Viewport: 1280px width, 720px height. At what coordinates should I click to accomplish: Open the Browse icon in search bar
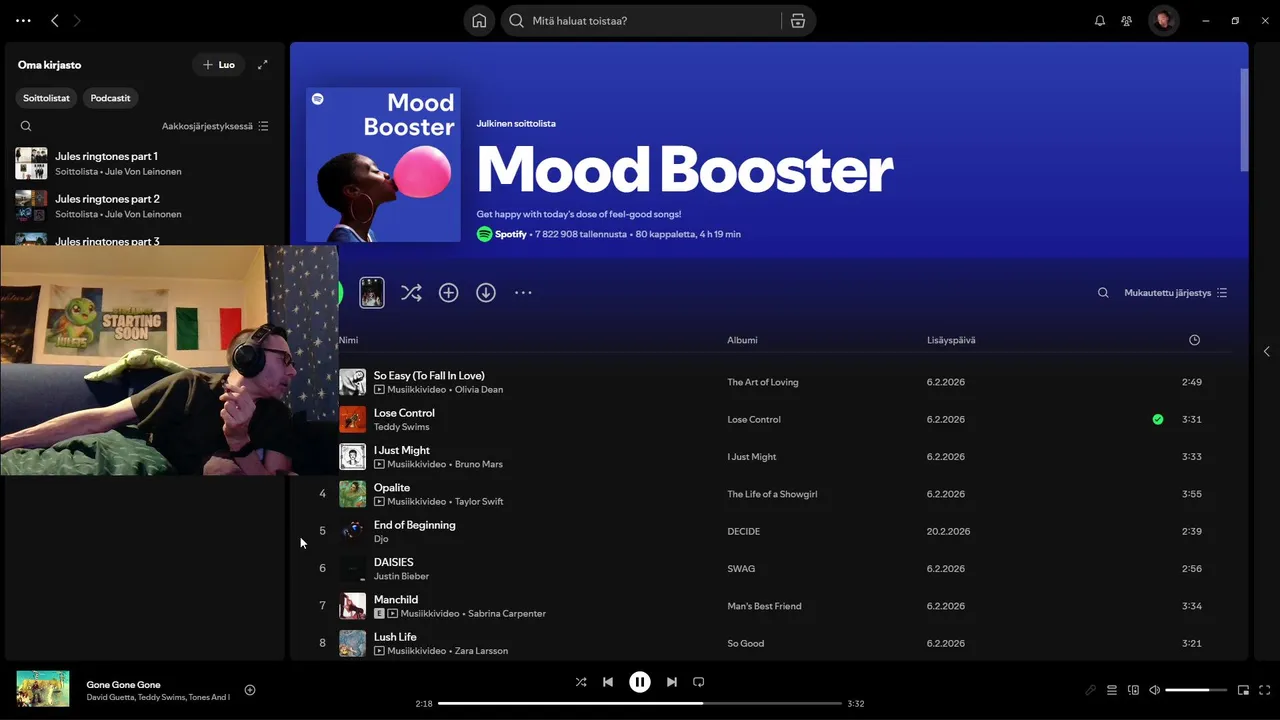click(798, 21)
